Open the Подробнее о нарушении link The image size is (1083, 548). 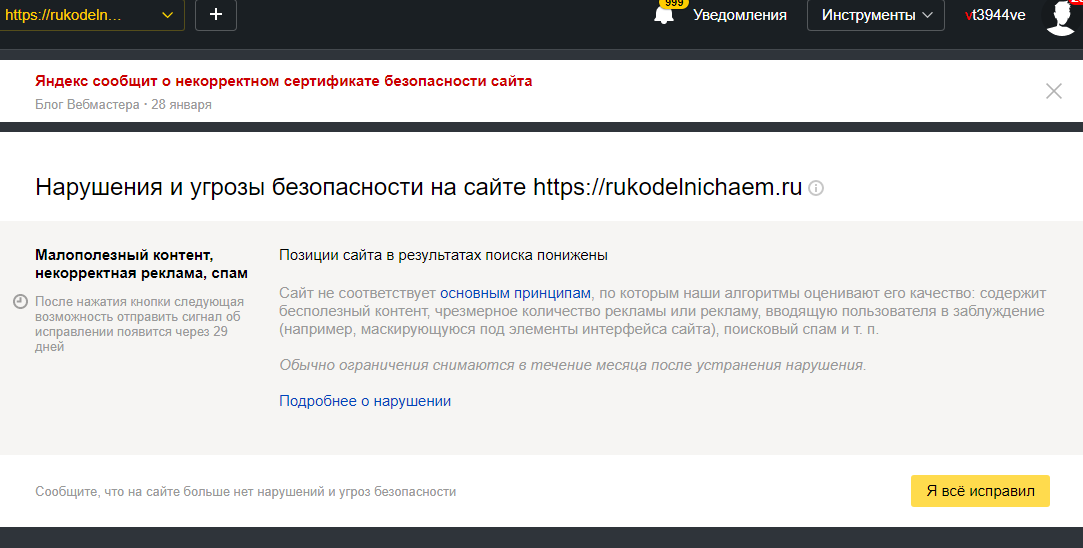(365, 401)
